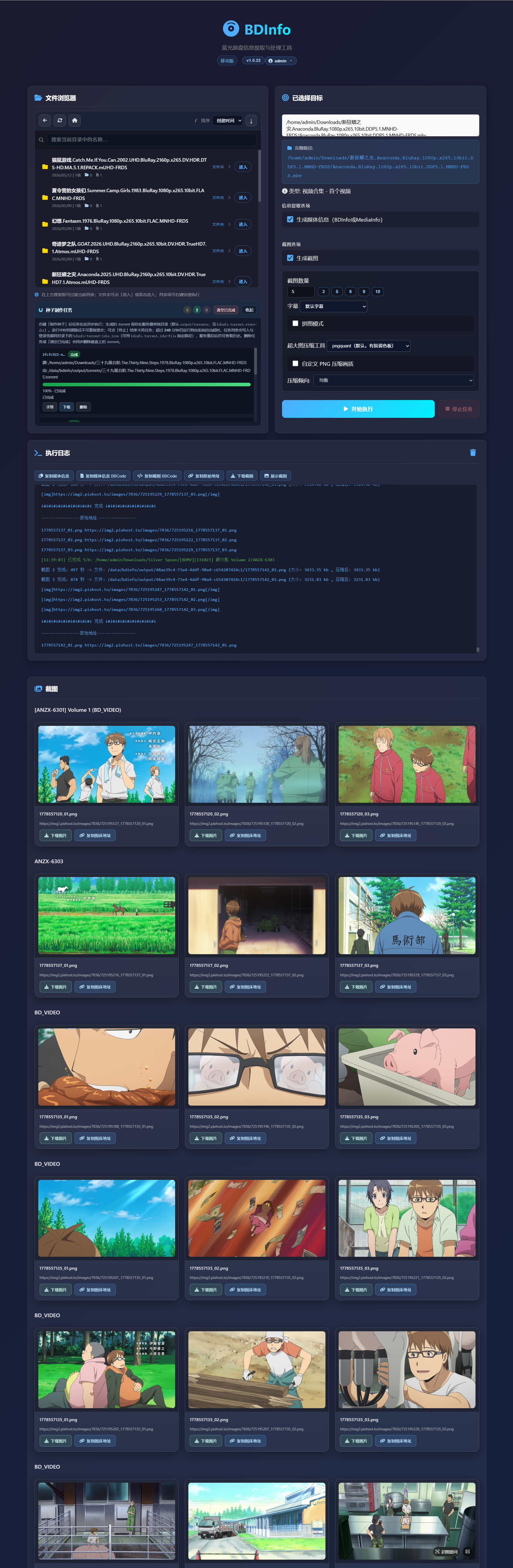Viewport: 513px width, 1568px height.
Task: Click the 执行日志 terminal header icon
Action: [x=38, y=453]
